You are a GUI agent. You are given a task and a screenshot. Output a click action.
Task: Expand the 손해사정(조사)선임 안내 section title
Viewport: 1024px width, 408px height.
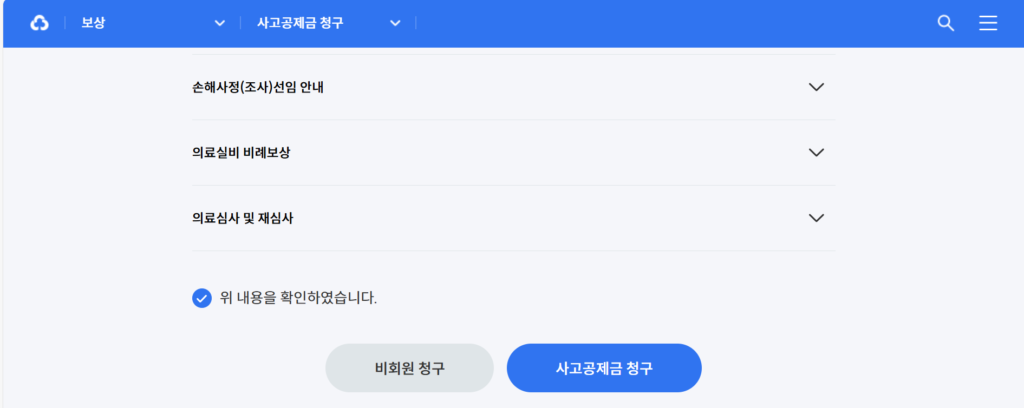click(x=258, y=87)
